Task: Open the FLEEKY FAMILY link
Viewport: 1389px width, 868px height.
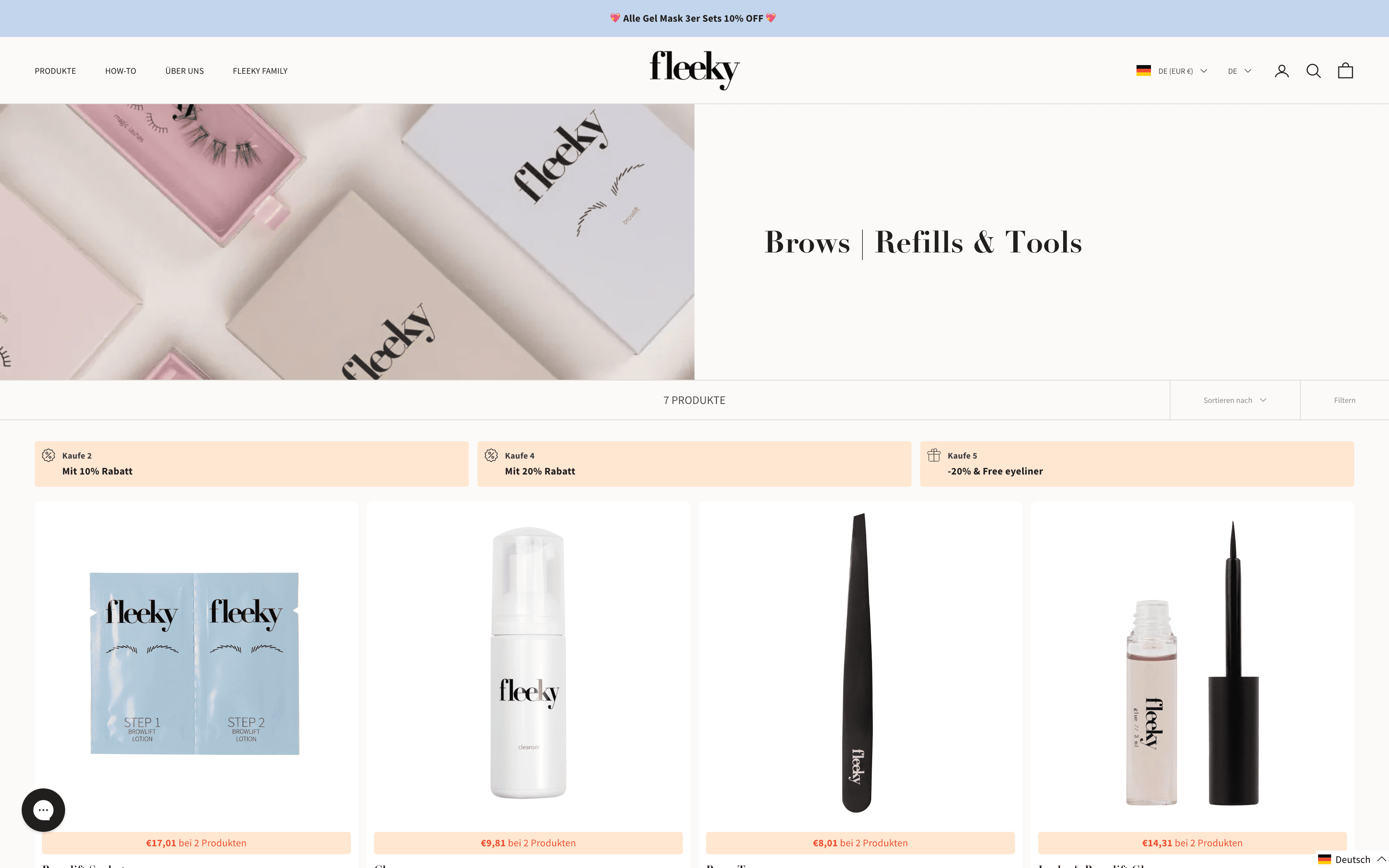Action: pyautogui.click(x=260, y=71)
